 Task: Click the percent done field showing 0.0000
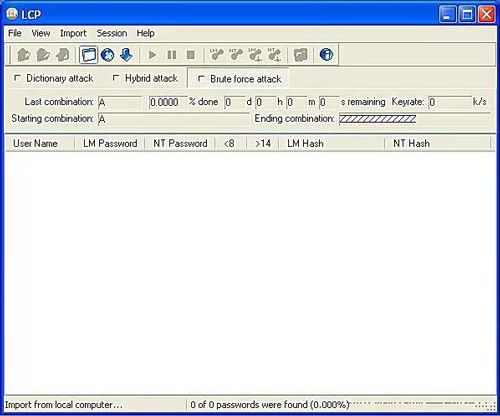pyautogui.click(x=168, y=102)
